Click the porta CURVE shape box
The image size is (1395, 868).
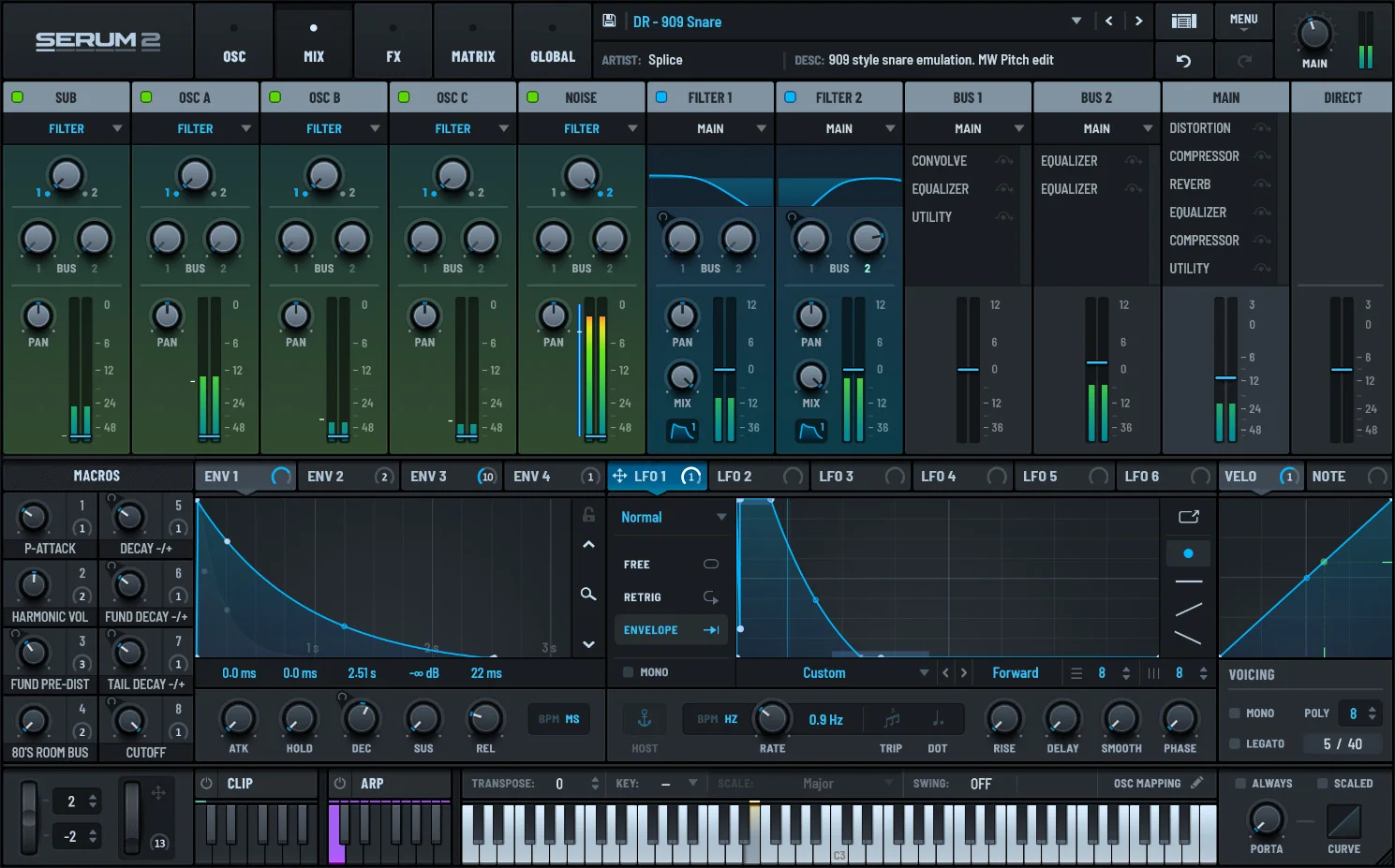[1343, 822]
